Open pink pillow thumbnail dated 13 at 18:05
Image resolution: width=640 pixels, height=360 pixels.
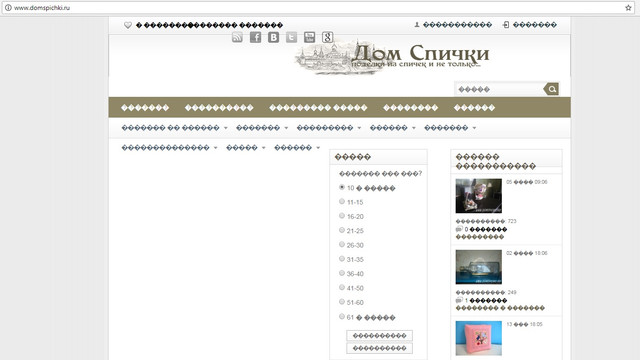click(478, 338)
